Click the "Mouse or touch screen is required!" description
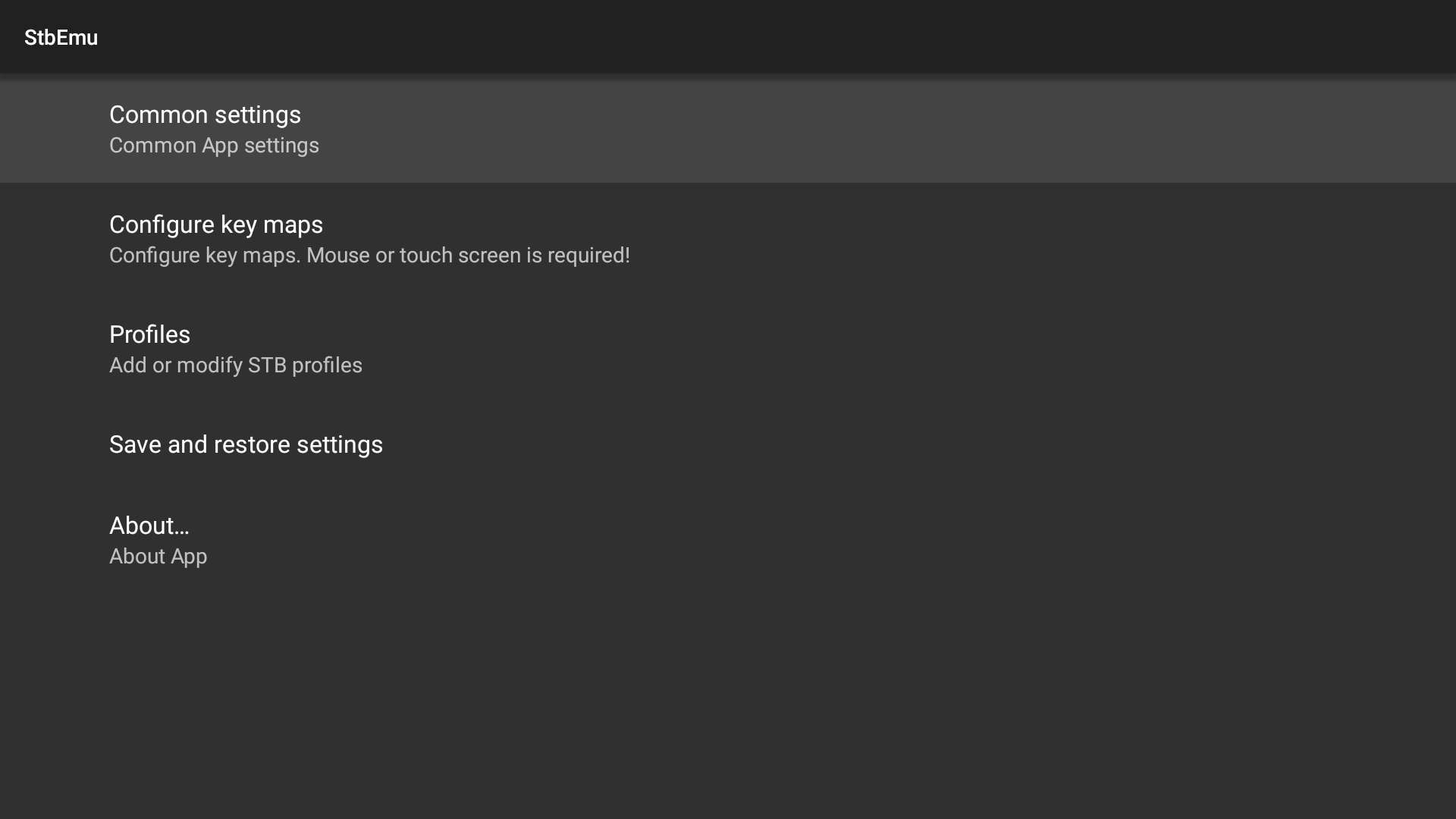The height and width of the screenshot is (819, 1456). (x=468, y=256)
